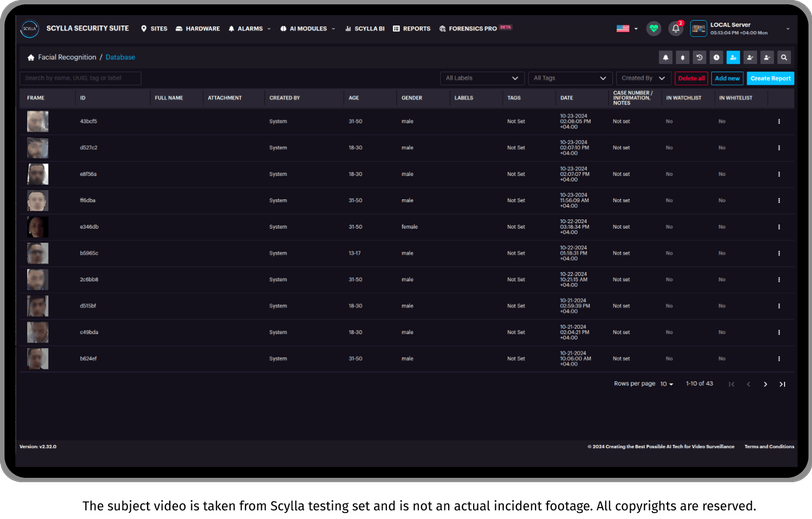Open actions menu for row d515bf
This screenshot has width=812, height=519.
(779, 306)
